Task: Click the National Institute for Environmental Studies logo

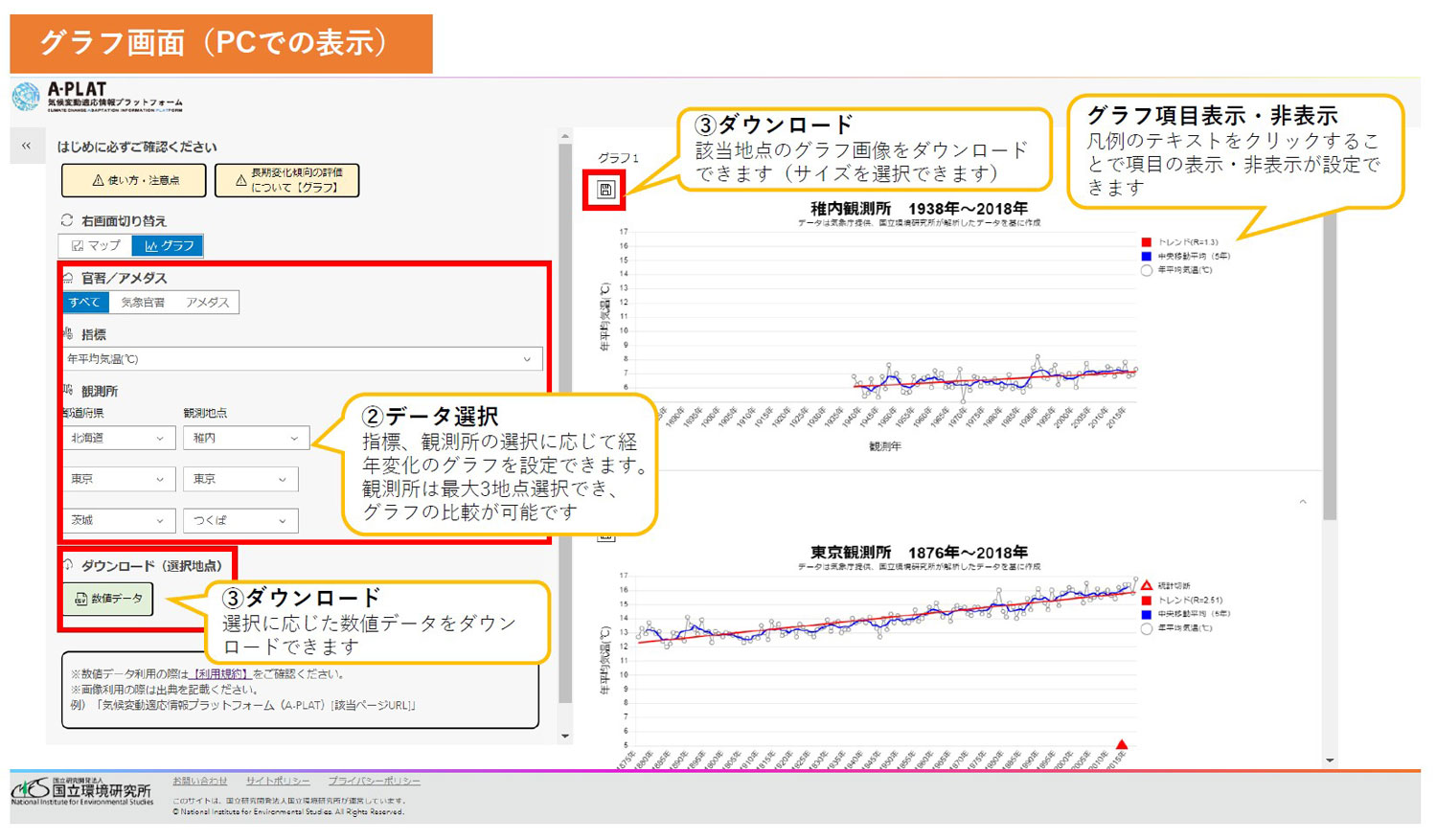Action: point(82,792)
